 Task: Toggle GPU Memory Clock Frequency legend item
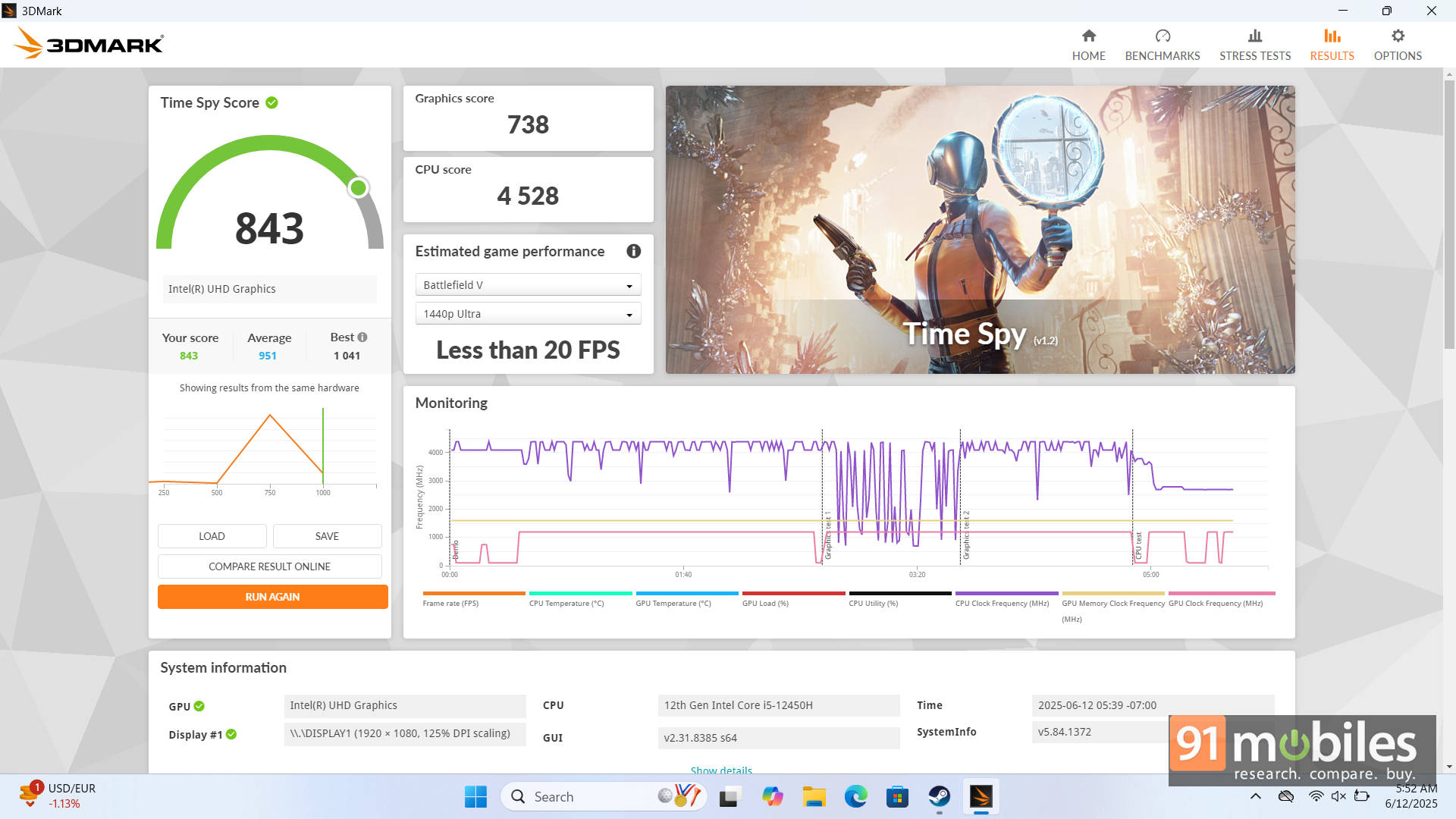(x=1112, y=606)
